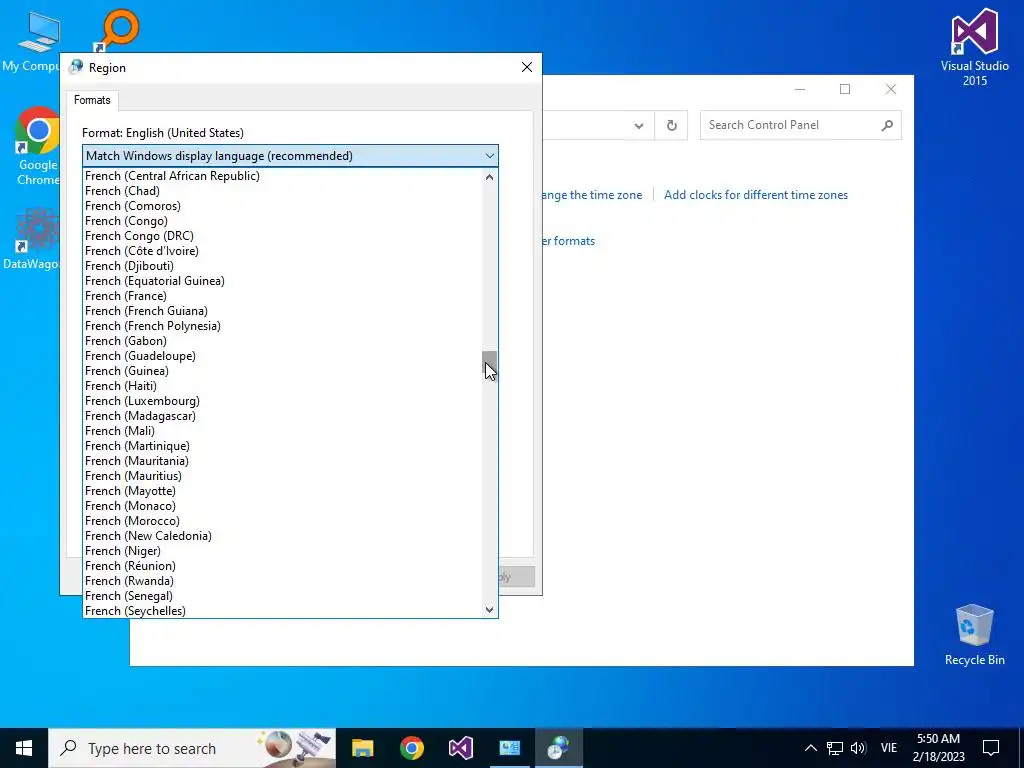
Task: Open the volume tray icon
Action: (x=858, y=748)
